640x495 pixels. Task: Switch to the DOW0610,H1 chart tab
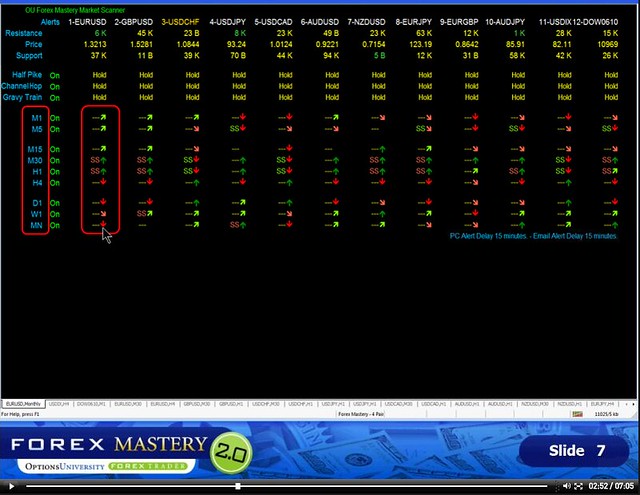click(91, 404)
